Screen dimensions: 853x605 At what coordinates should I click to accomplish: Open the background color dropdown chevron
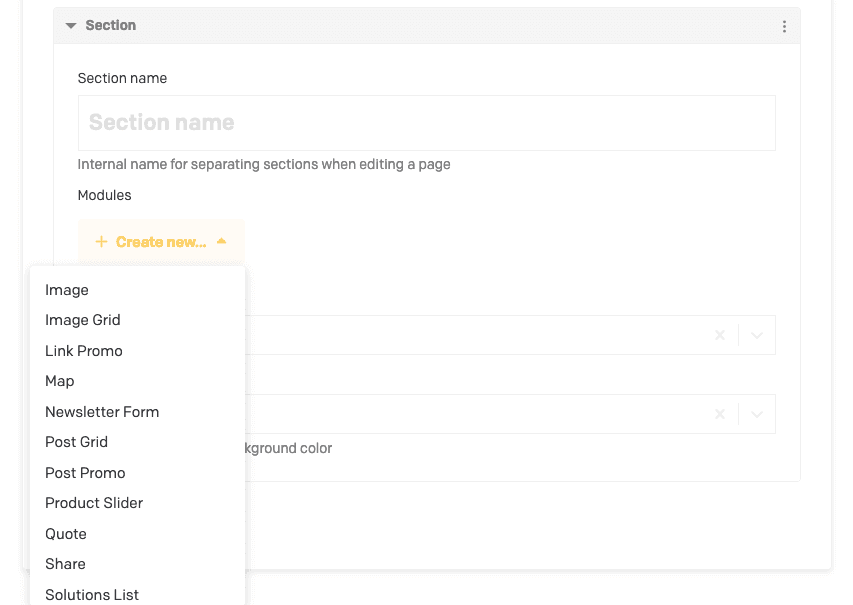(757, 414)
